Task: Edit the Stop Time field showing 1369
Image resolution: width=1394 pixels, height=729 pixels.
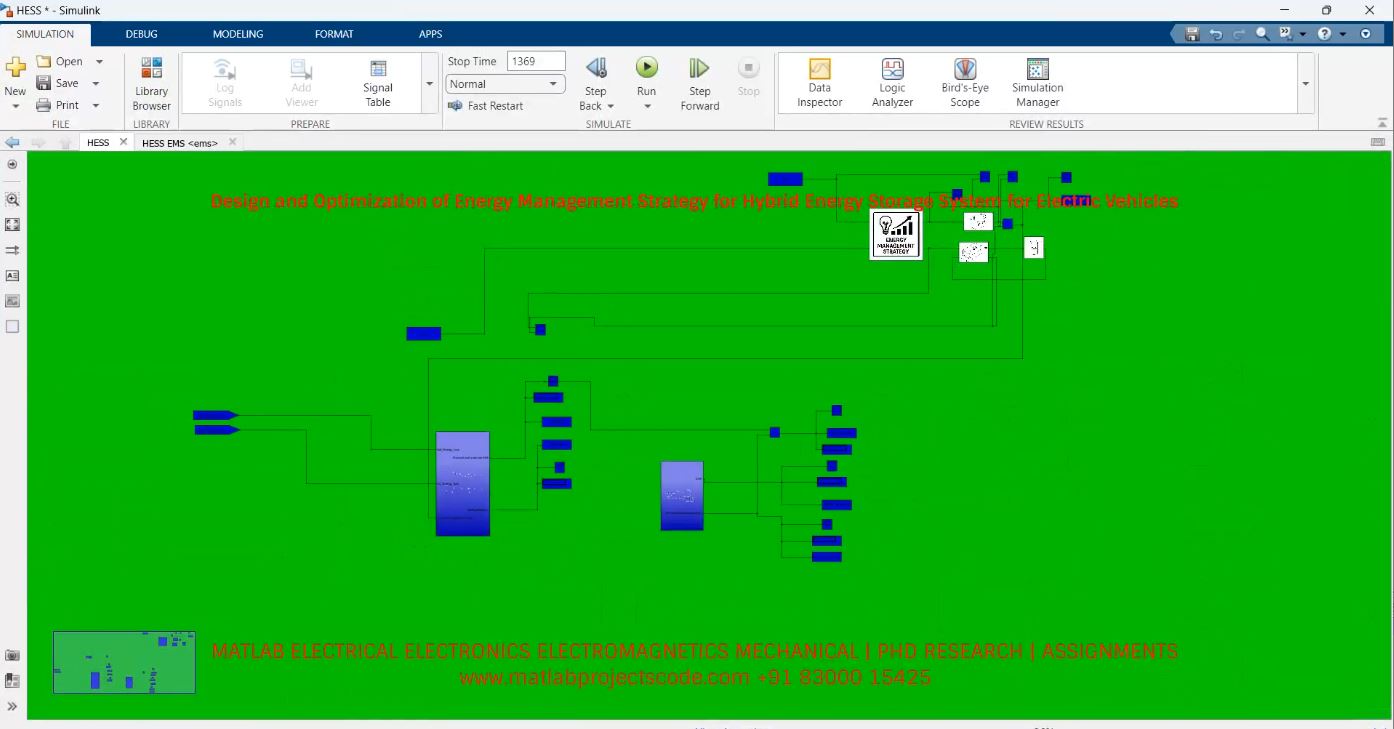Action: [x=536, y=60]
